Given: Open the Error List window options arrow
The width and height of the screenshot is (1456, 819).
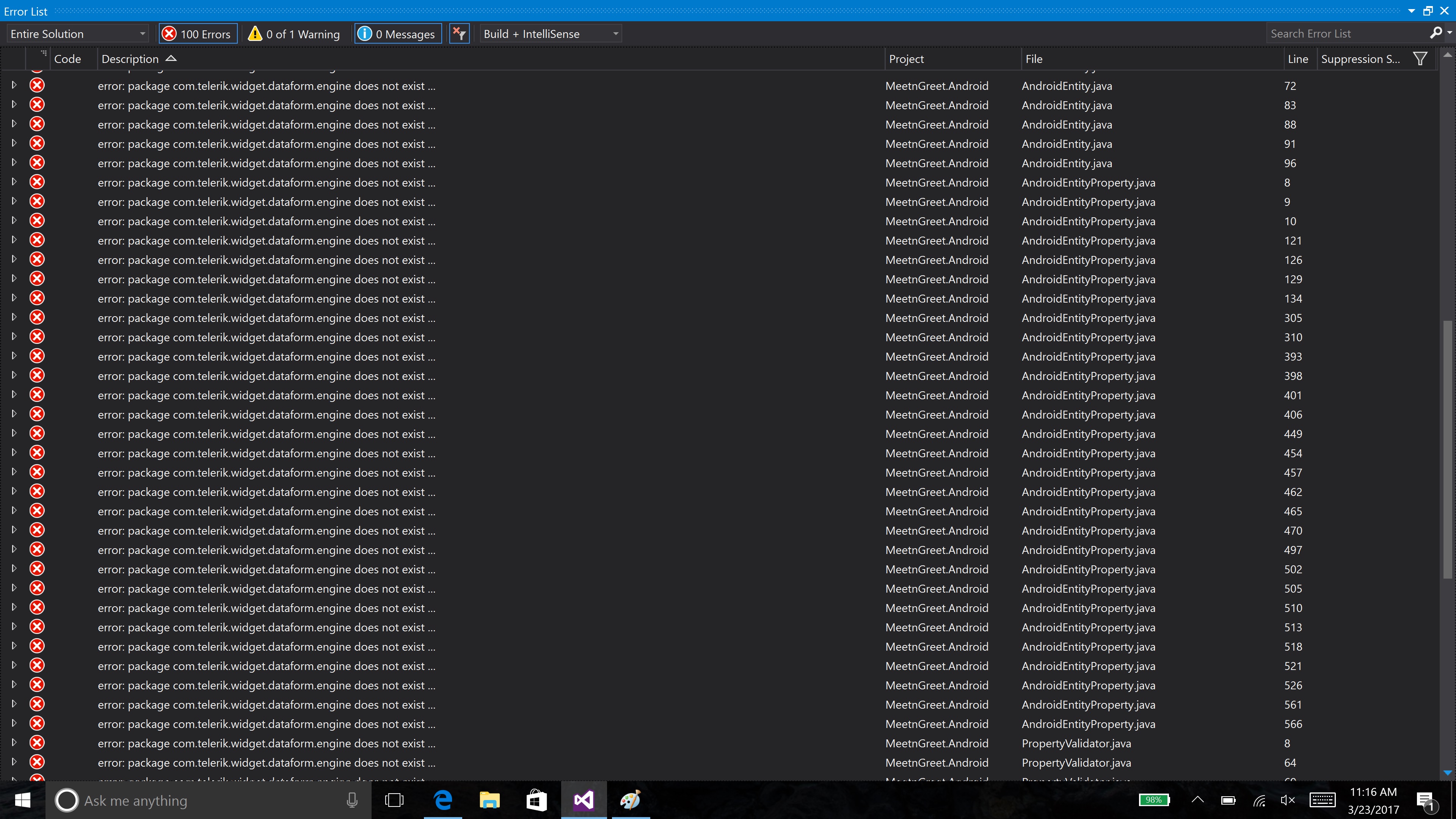Looking at the screenshot, I should (x=1411, y=11).
